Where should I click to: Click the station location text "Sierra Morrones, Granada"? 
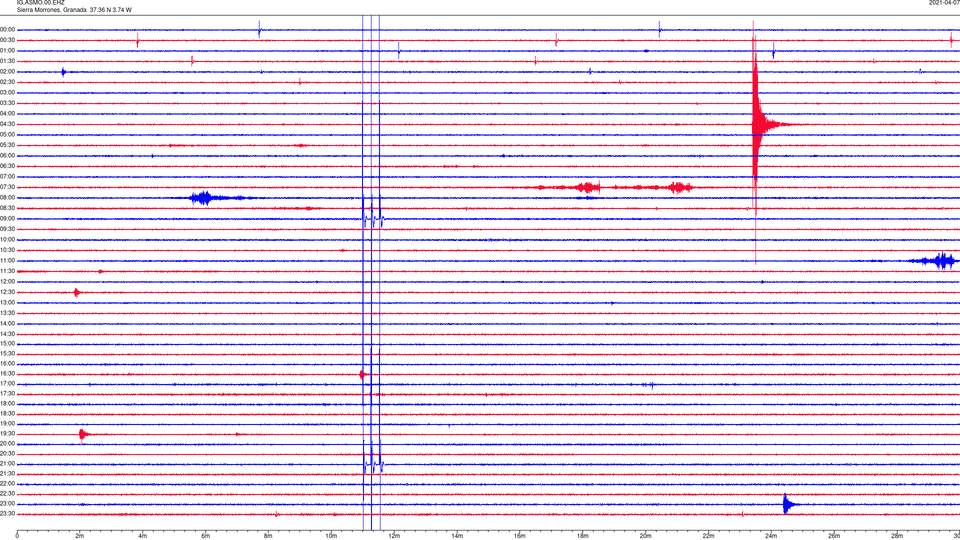pos(51,10)
